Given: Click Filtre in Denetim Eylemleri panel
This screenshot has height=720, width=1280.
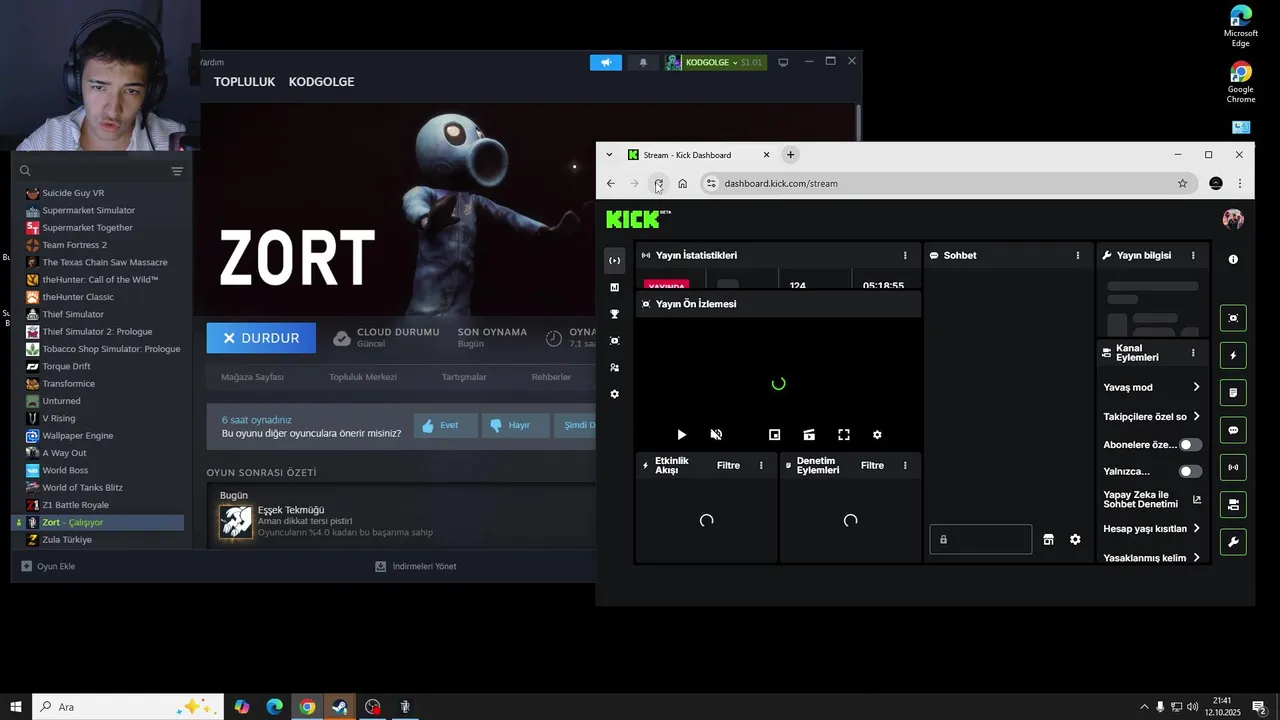Looking at the screenshot, I should tap(872, 466).
